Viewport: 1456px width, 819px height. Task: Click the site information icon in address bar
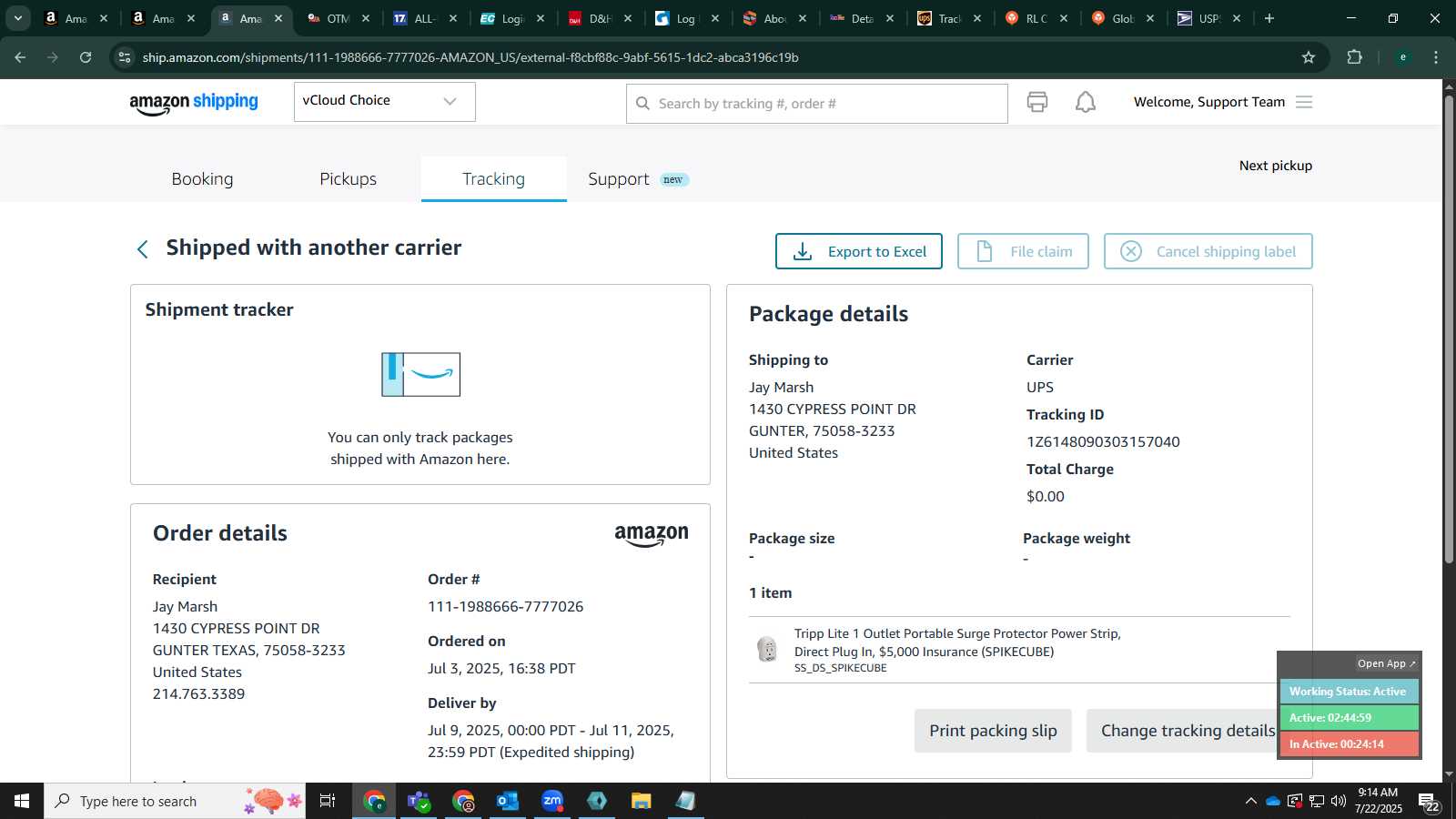click(125, 57)
